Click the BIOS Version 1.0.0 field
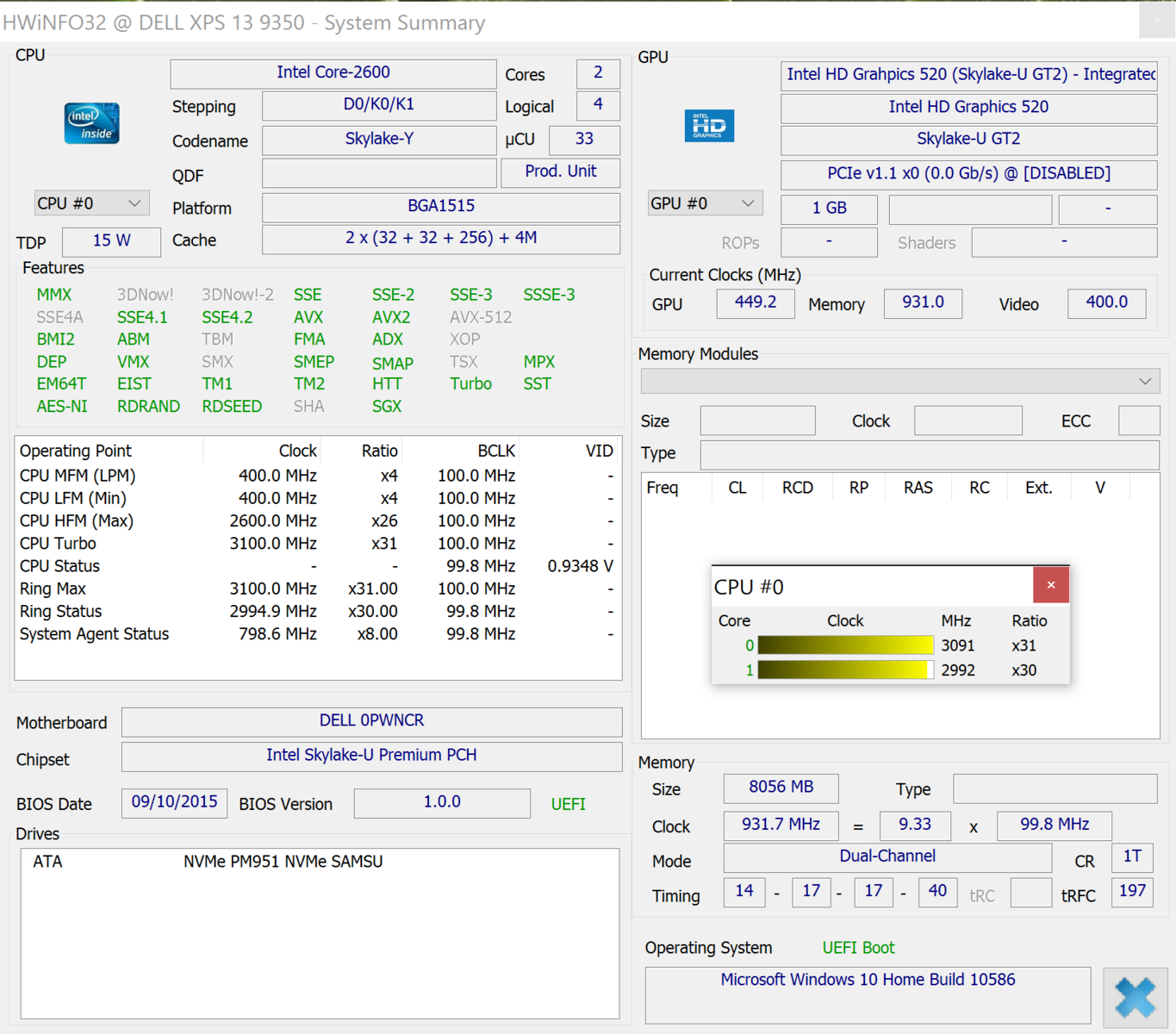 click(442, 802)
